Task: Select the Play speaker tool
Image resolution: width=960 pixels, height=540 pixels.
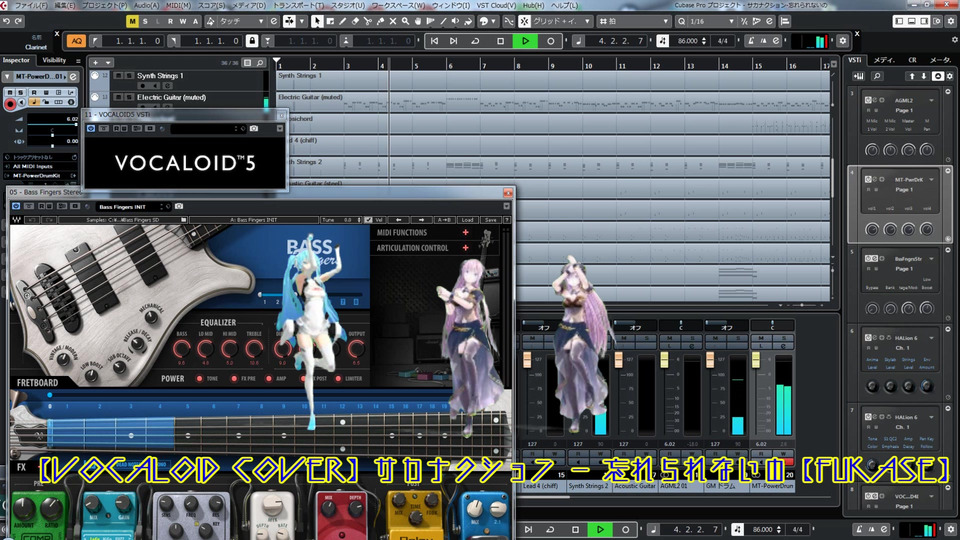Action: coord(456,21)
